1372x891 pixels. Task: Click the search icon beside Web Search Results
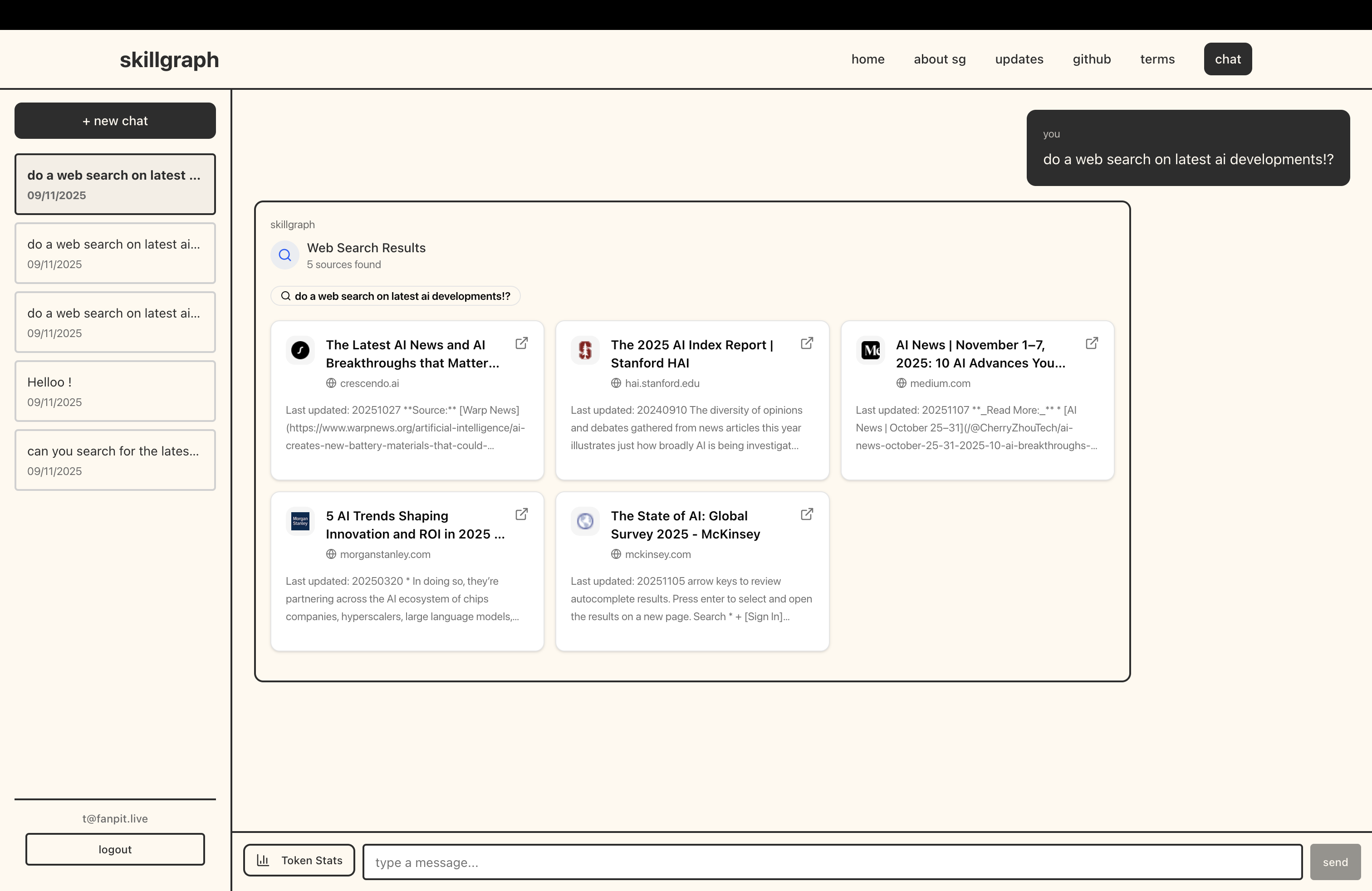click(284, 255)
